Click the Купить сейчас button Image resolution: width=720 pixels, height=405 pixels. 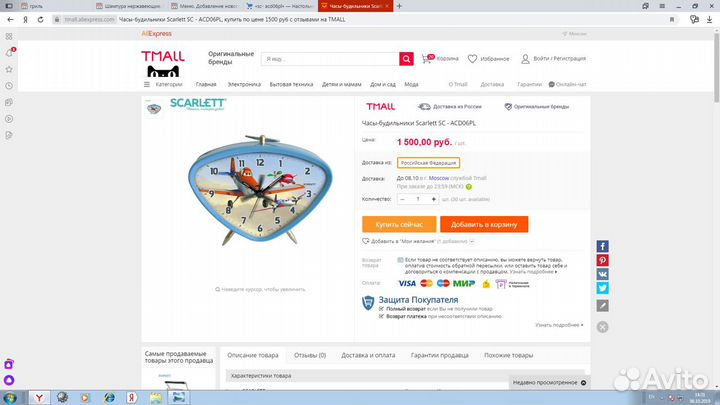pyautogui.click(x=399, y=225)
